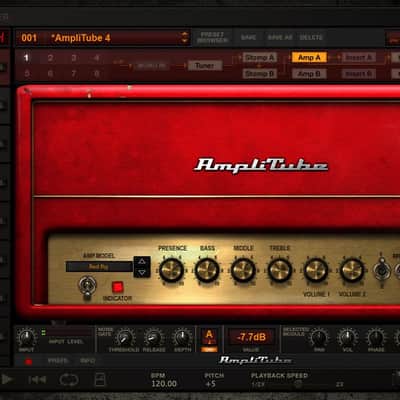The image size is (400, 400).
Task: Open the Stomp A module
Action: pos(260,58)
